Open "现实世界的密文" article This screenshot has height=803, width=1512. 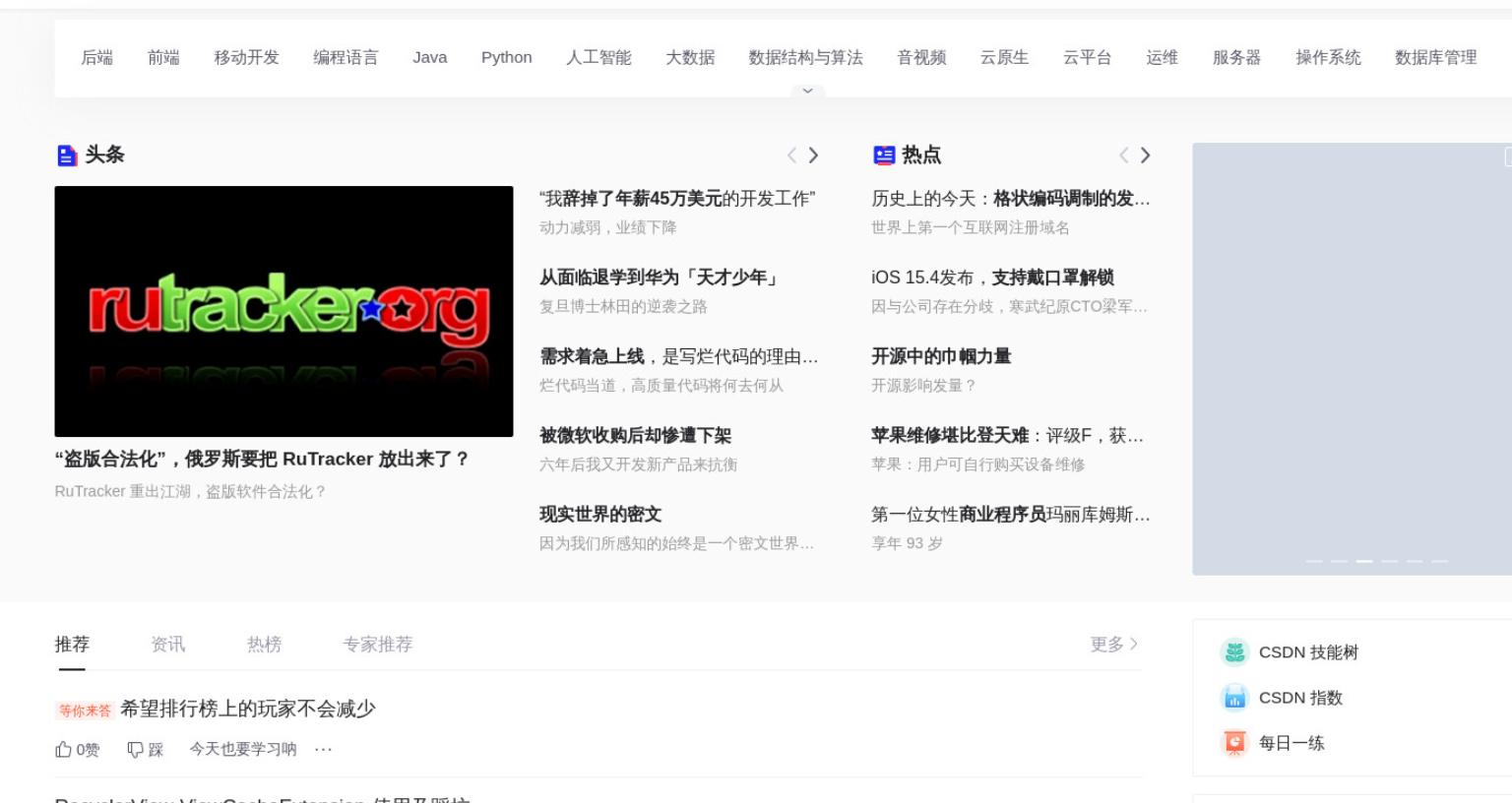coord(600,514)
